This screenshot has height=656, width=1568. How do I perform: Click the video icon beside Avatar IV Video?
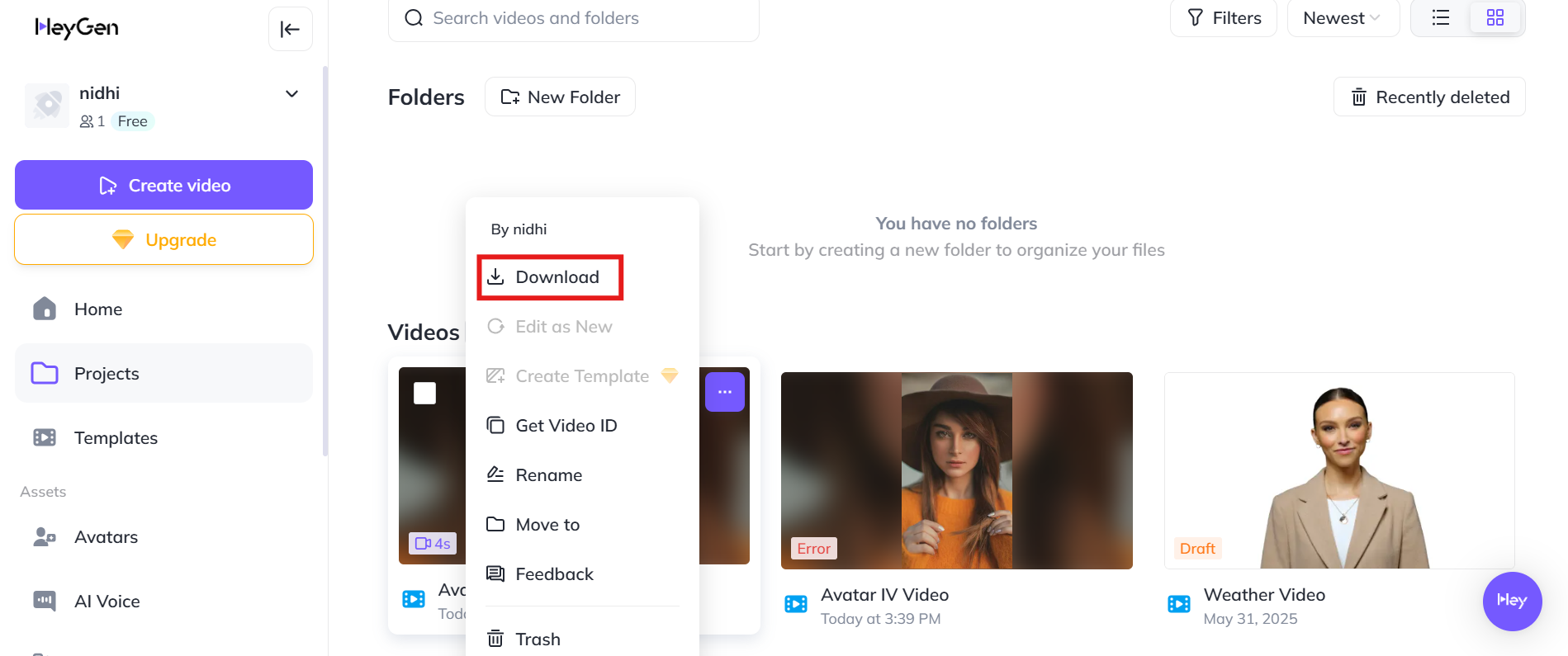pyautogui.click(x=796, y=604)
